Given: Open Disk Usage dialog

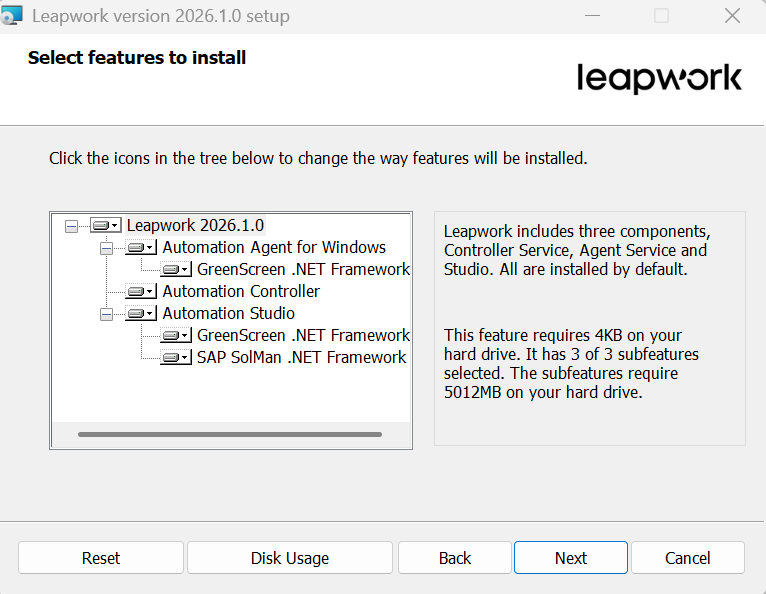Looking at the screenshot, I should pos(290,557).
